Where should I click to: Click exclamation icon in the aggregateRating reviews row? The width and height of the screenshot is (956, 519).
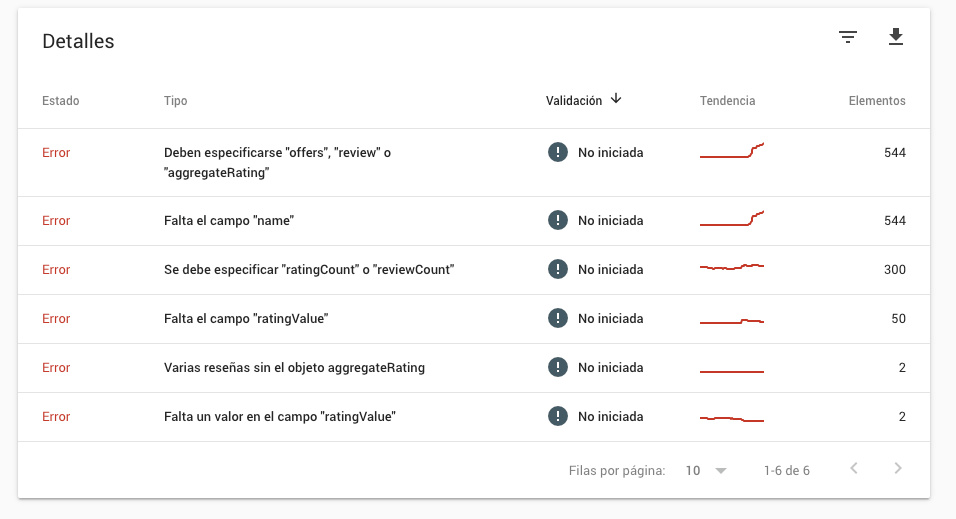point(557,367)
